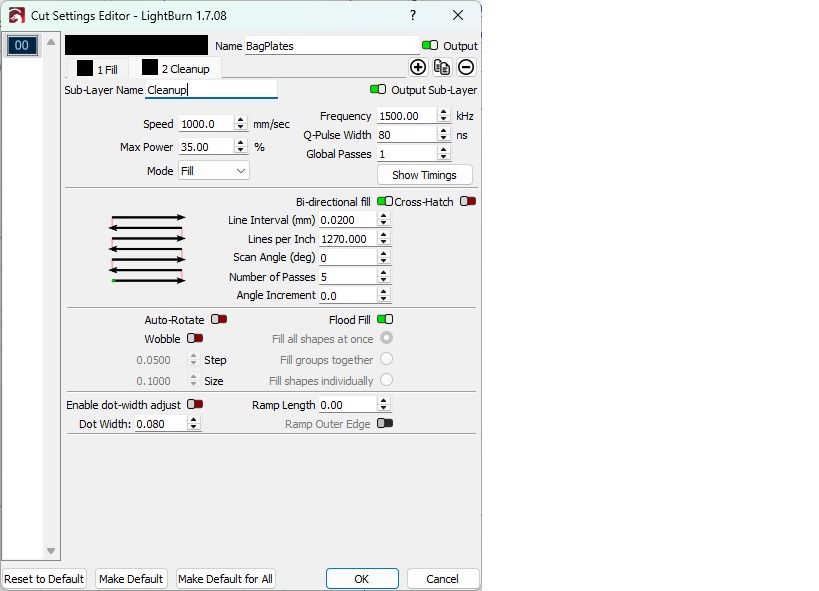Toggle Ramp Outer Edge switch
819x591 pixels.
385,423
